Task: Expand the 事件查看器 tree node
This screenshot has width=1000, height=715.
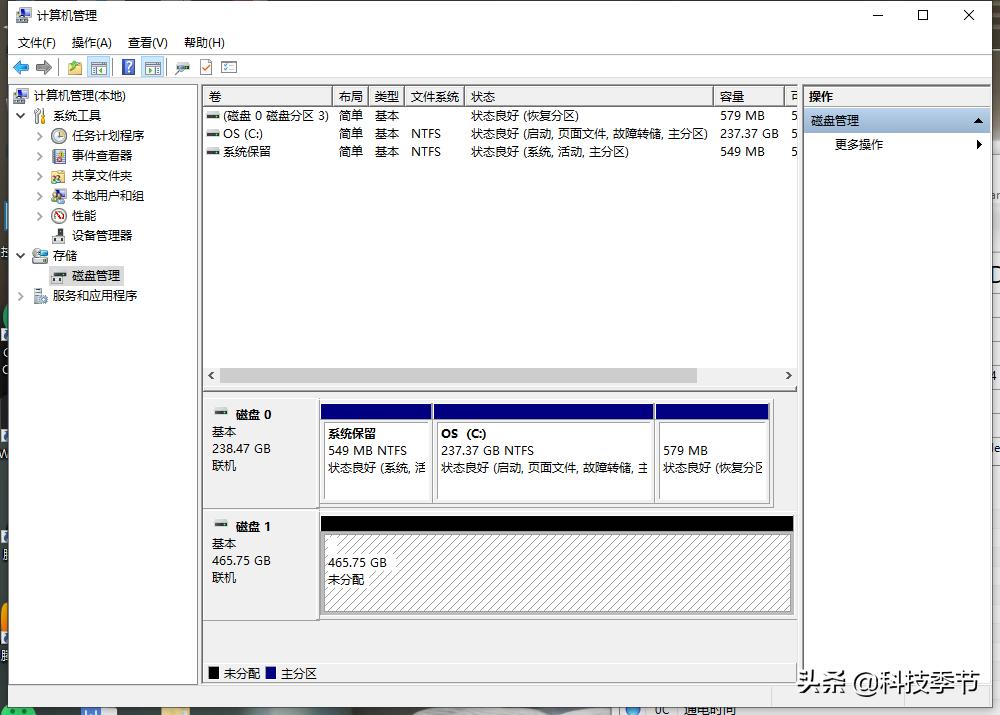Action: pos(39,155)
